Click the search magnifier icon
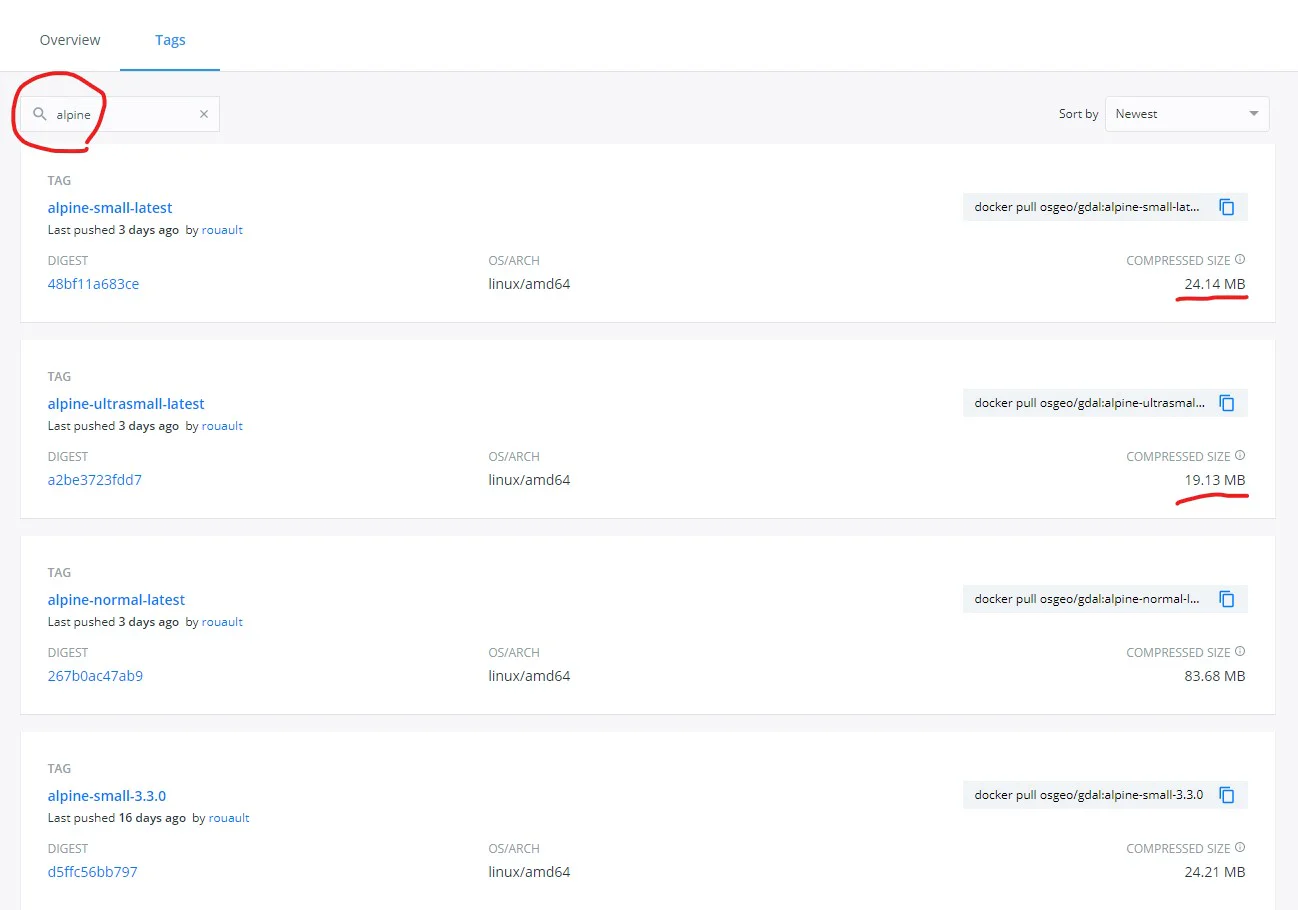 (39, 114)
